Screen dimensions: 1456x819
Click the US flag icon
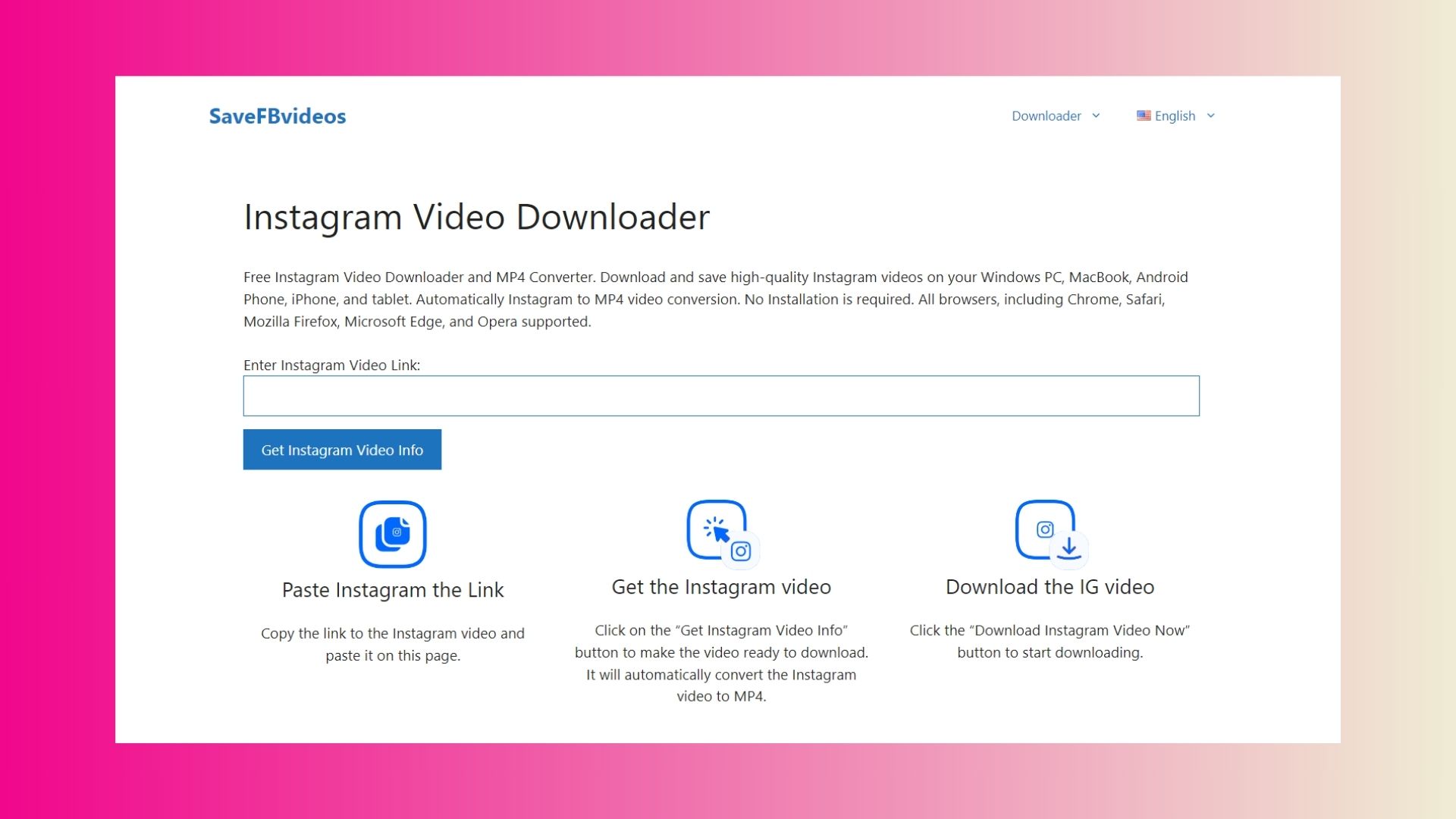1144,115
